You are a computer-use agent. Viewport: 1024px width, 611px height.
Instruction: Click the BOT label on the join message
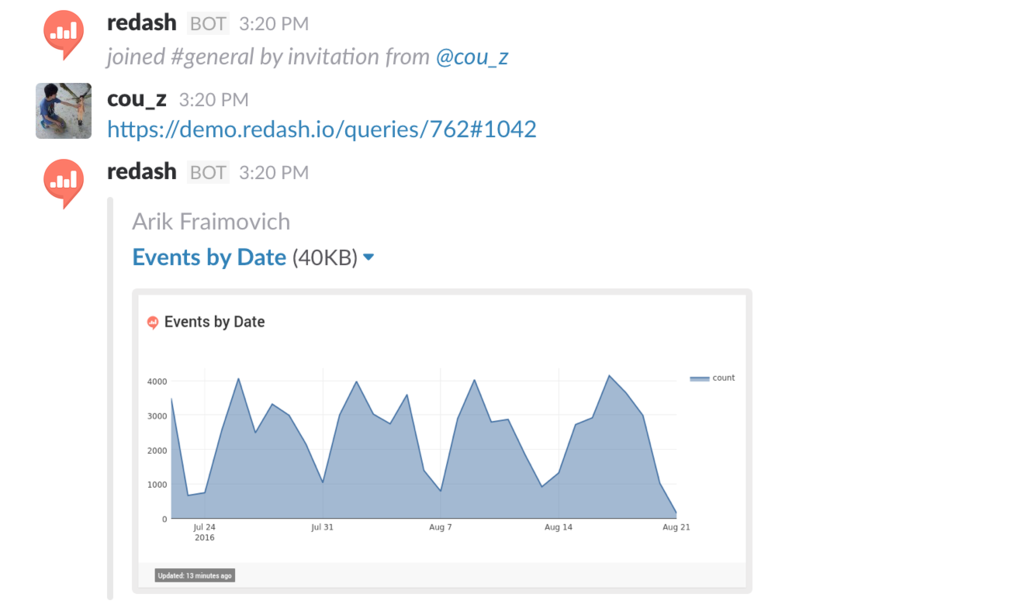tap(208, 24)
